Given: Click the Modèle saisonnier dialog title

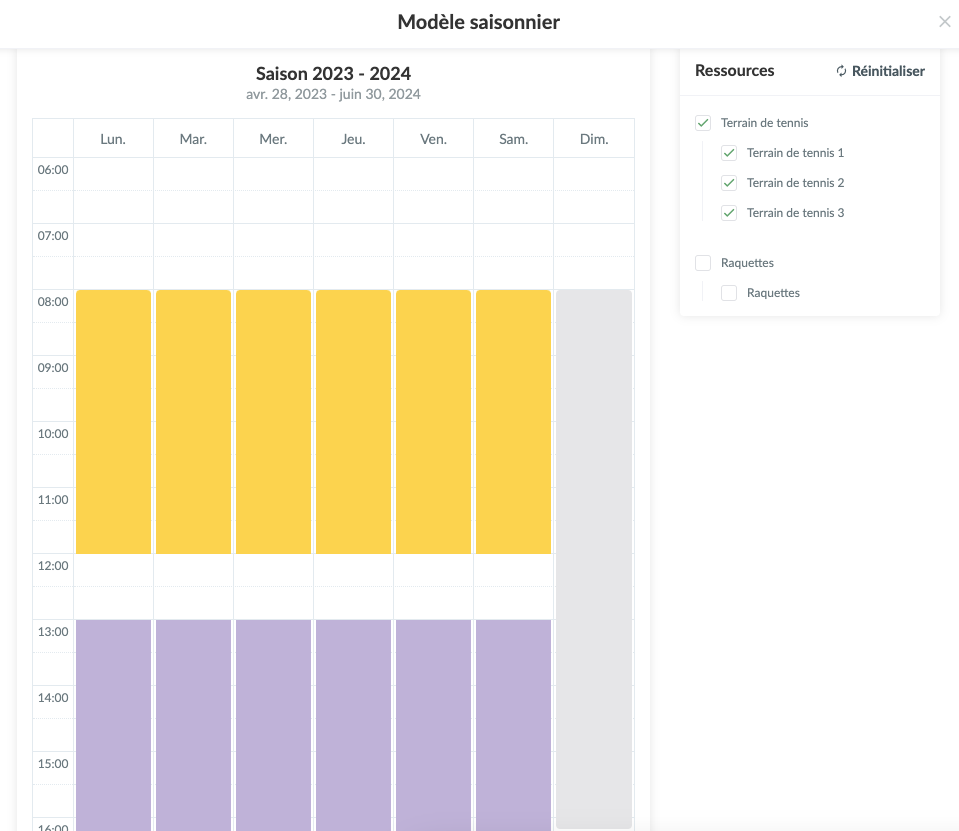Looking at the screenshot, I should pyautogui.click(x=479, y=22).
